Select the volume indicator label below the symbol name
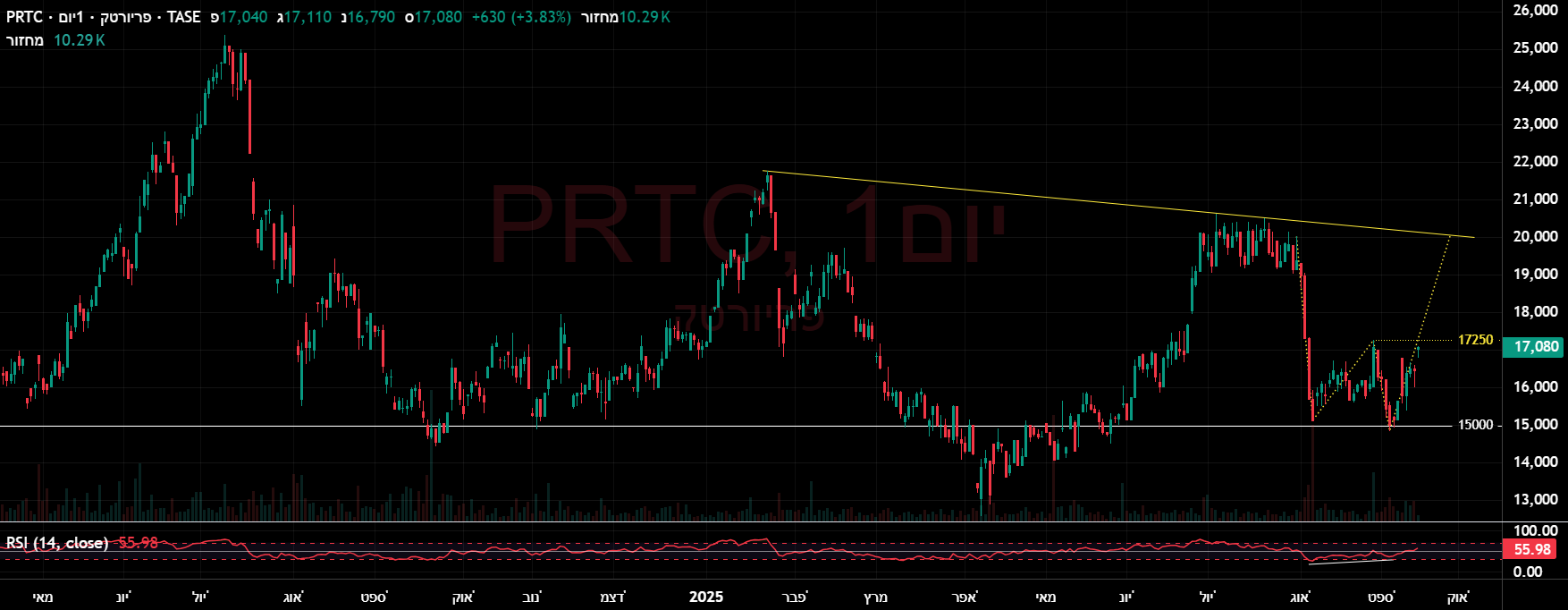1568x610 pixels. tap(25, 40)
